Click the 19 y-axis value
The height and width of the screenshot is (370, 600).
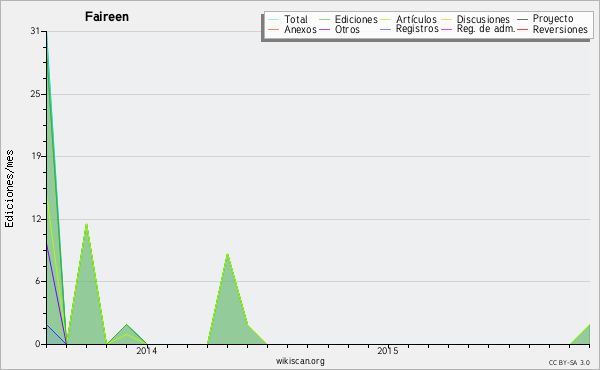coord(35,156)
